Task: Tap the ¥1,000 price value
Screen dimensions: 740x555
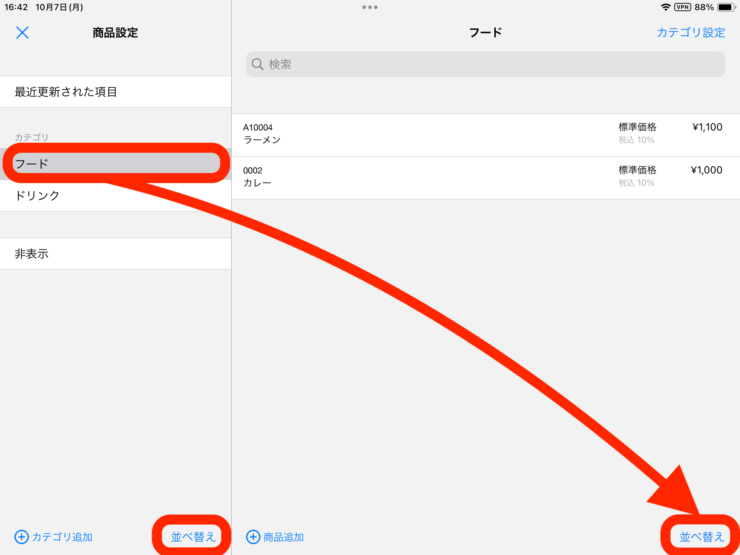Action: pyautogui.click(x=706, y=170)
